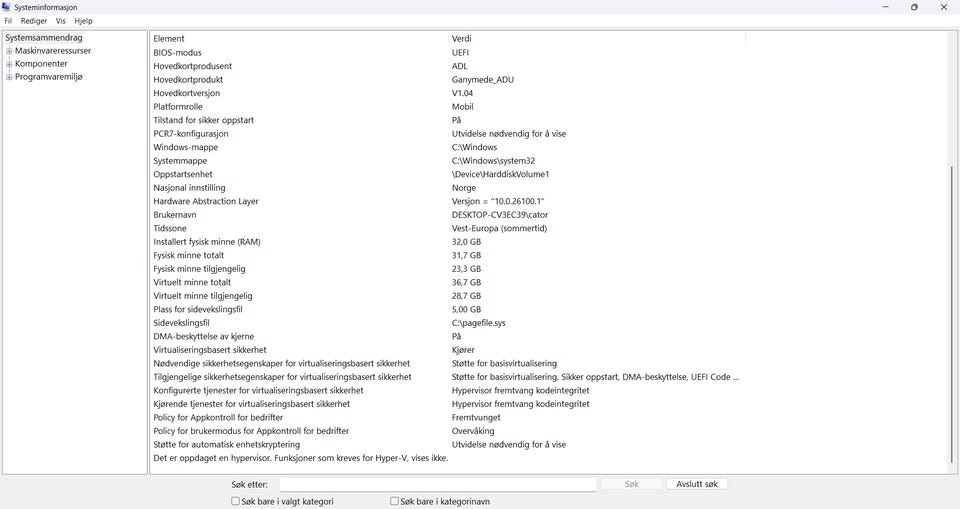
Task: Click the C:\pagefile.sys value
Action: click(x=479, y=323)
